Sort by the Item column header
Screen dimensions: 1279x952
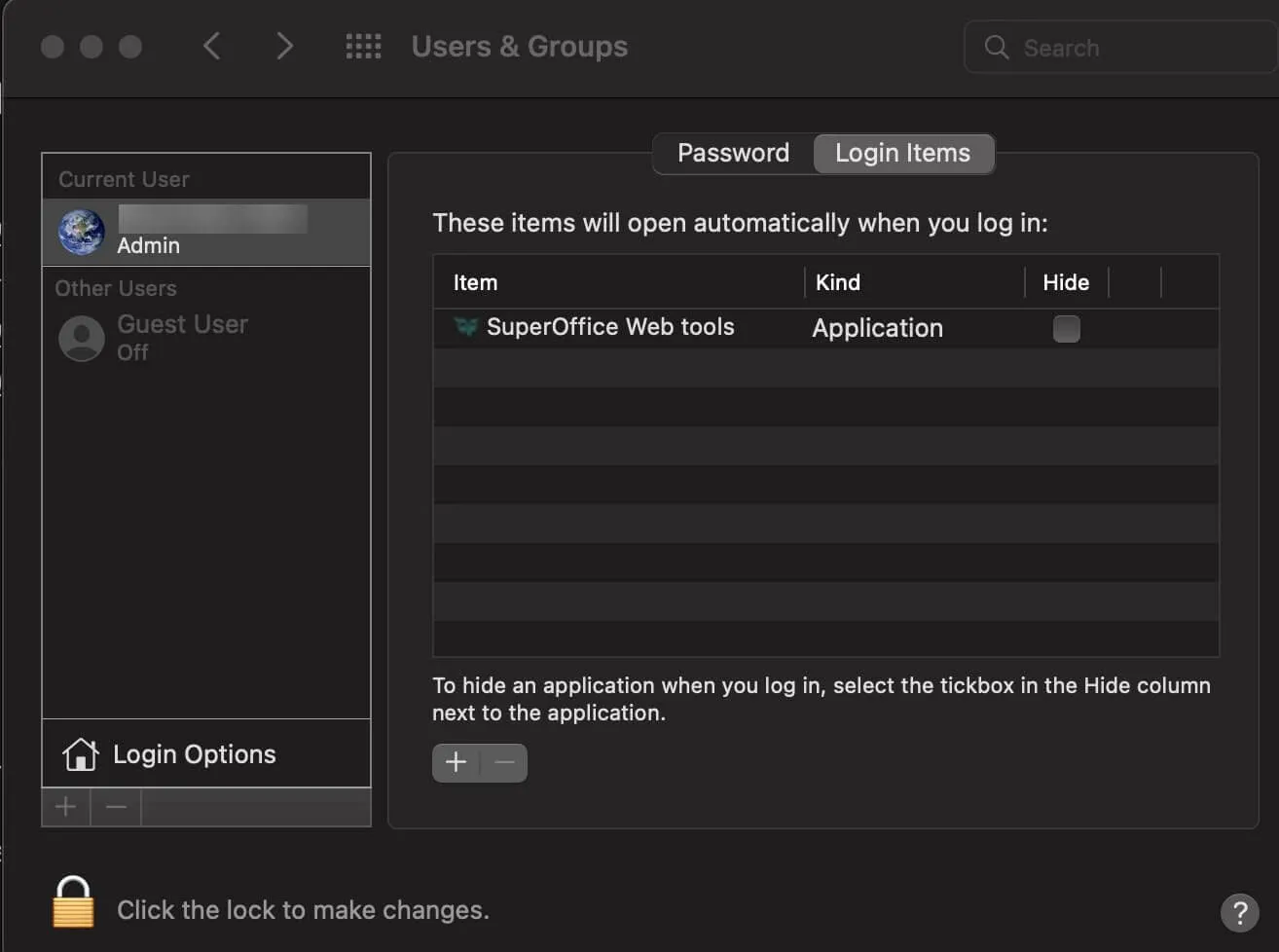(475, 283)
